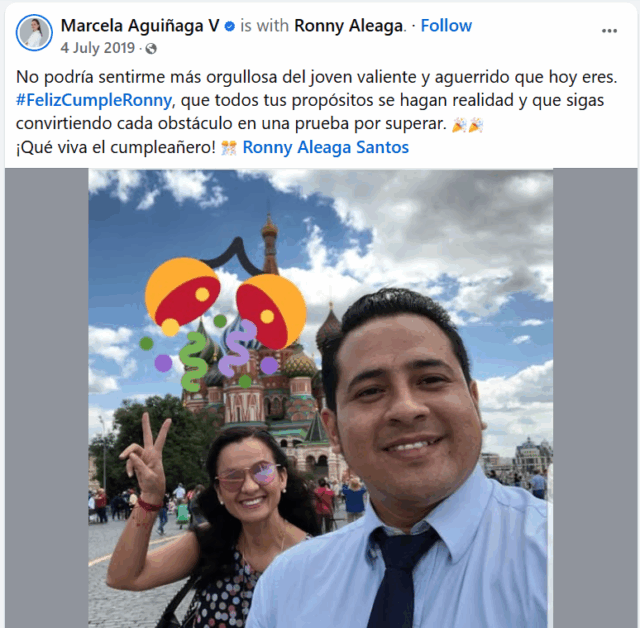This screenshot has height=628, width=640.
Task: Click the second party popper emoji
Action: pyautogui.click(x=476, y=125)
